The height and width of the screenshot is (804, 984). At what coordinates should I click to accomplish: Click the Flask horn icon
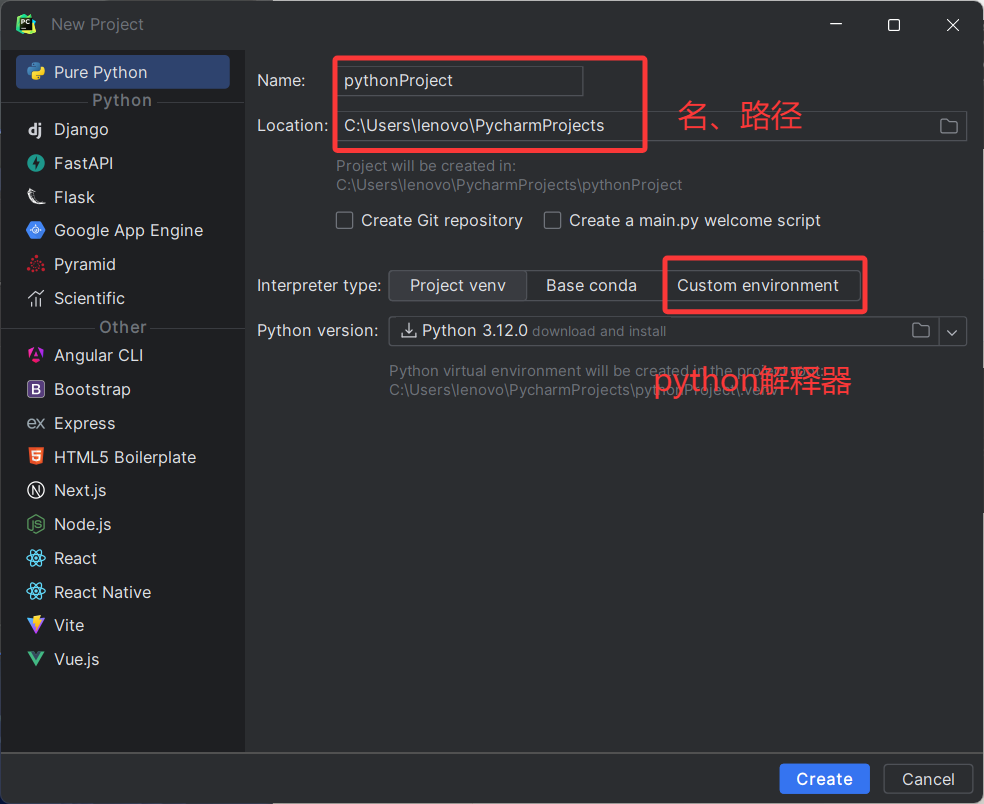36,197
